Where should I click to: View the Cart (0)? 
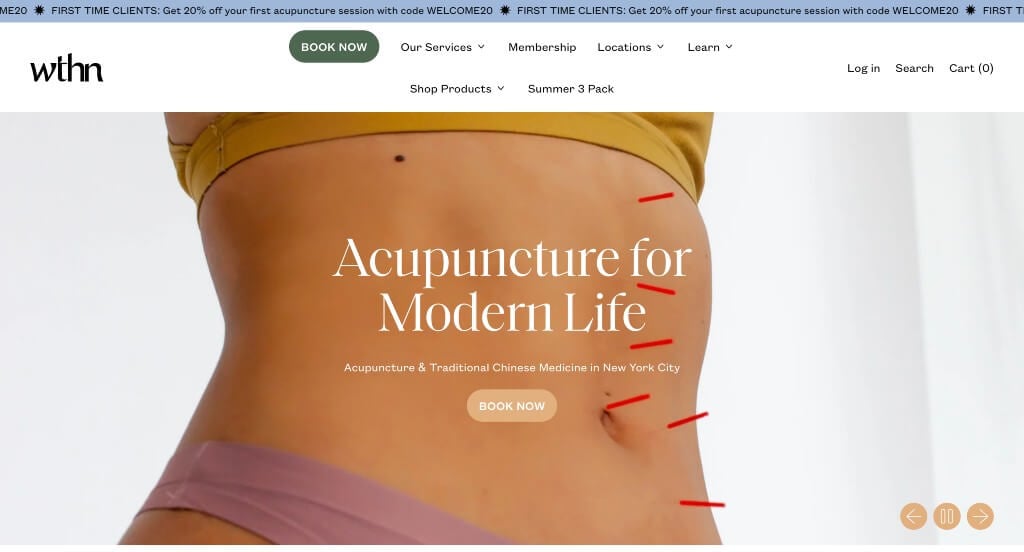point(971,68)
